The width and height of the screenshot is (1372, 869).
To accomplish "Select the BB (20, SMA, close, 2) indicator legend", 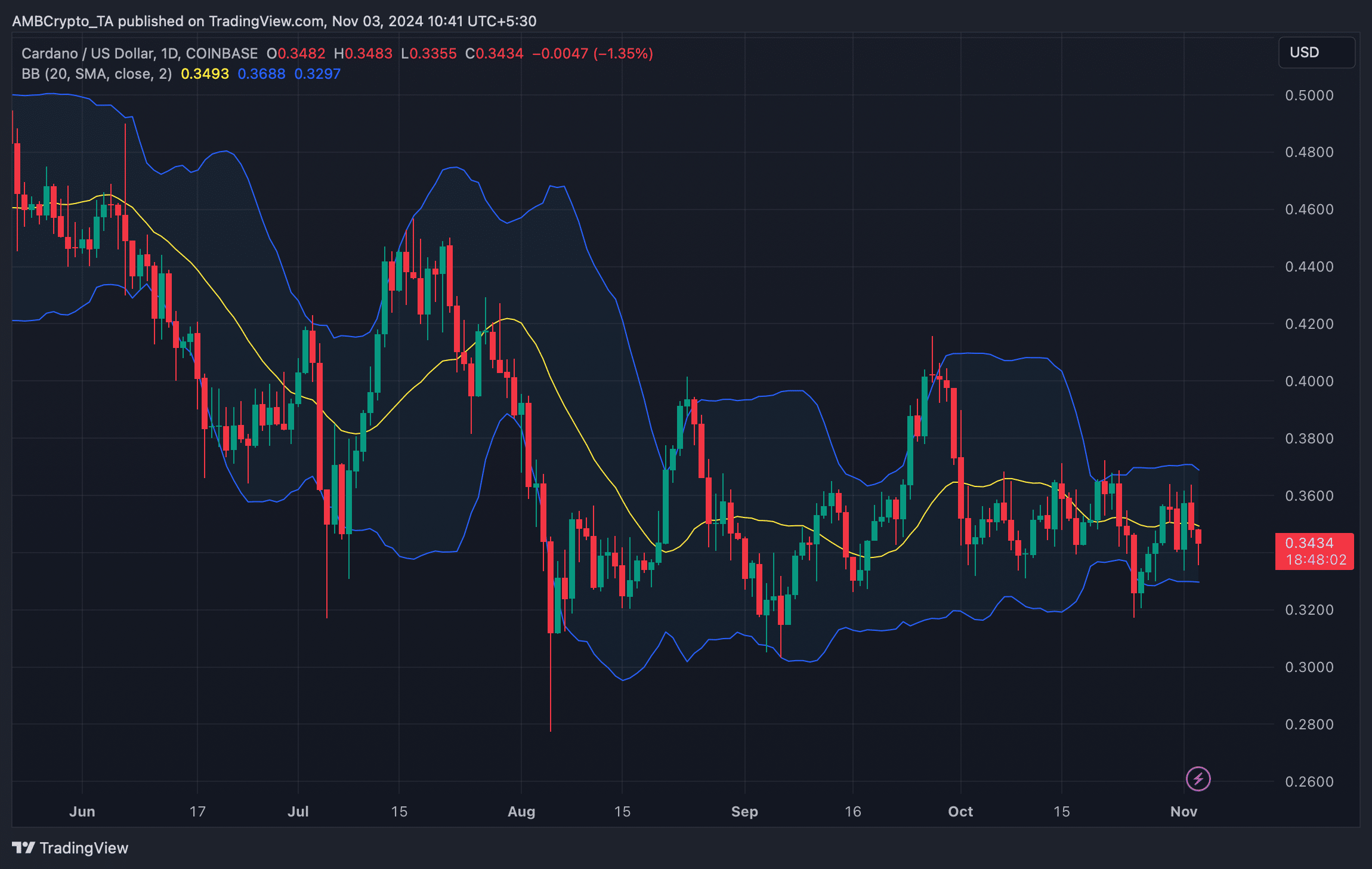I will point(97,74).
